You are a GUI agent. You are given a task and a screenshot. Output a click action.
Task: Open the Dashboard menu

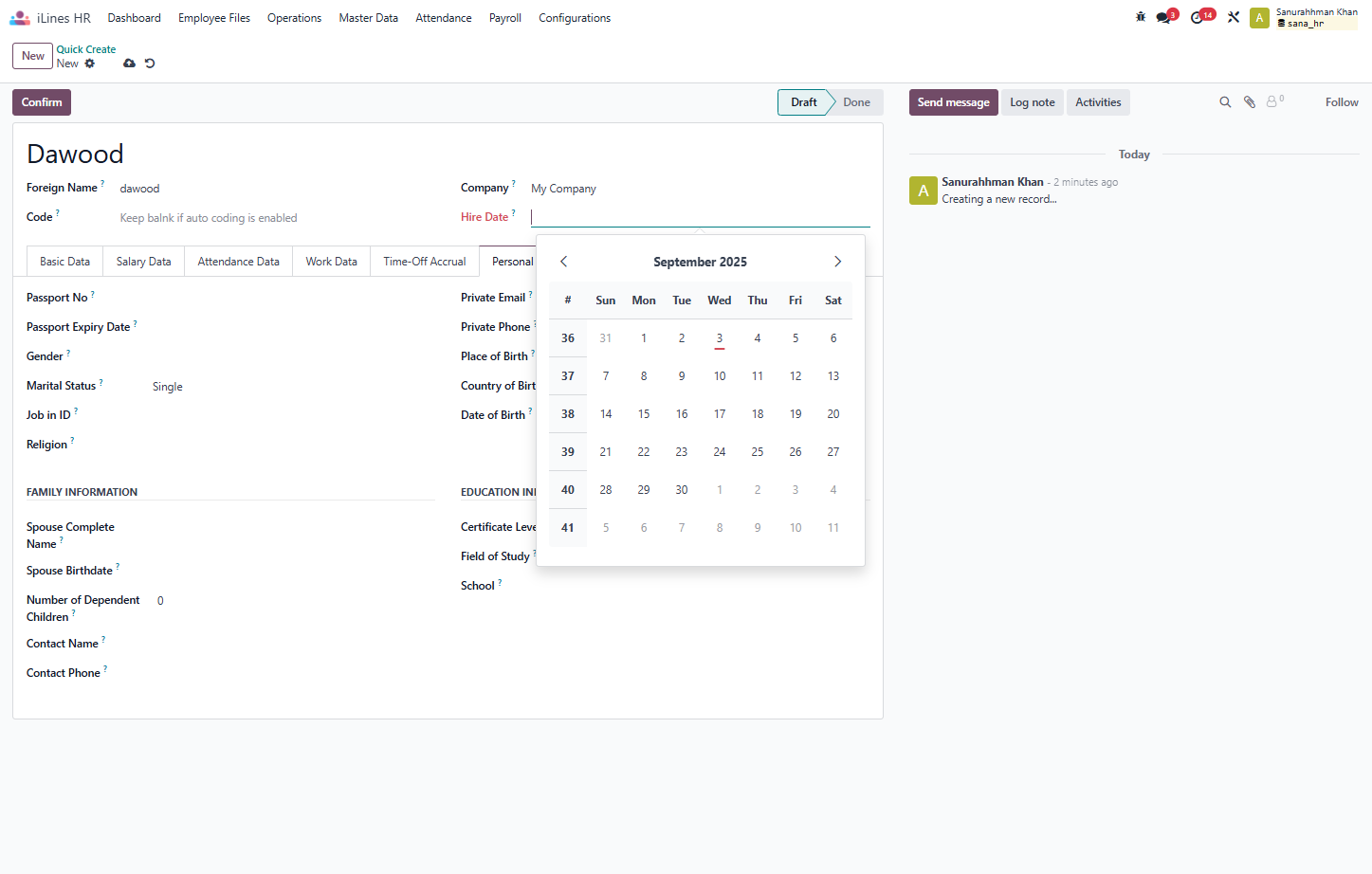tap(135, 18)
